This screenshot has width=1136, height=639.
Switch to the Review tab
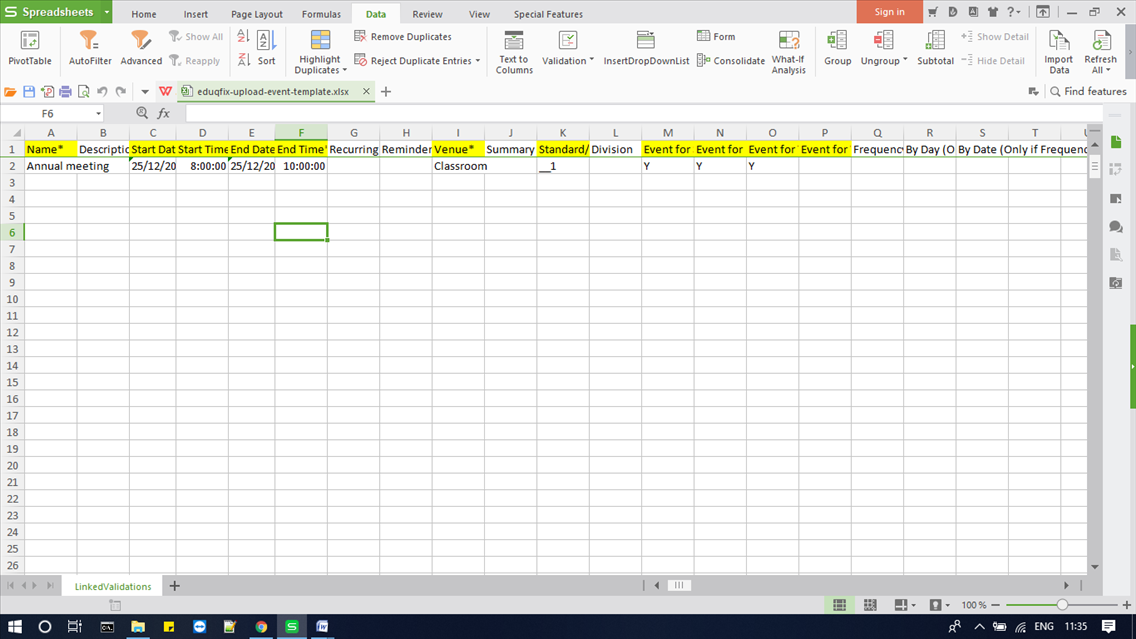pyautogui.click(x=427, y=14)
